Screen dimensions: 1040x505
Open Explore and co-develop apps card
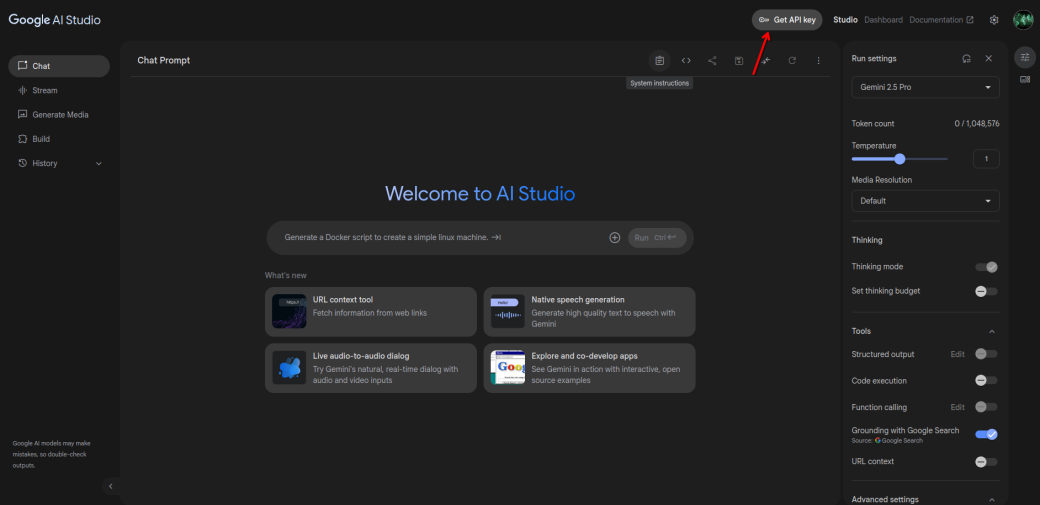[589, 368]
